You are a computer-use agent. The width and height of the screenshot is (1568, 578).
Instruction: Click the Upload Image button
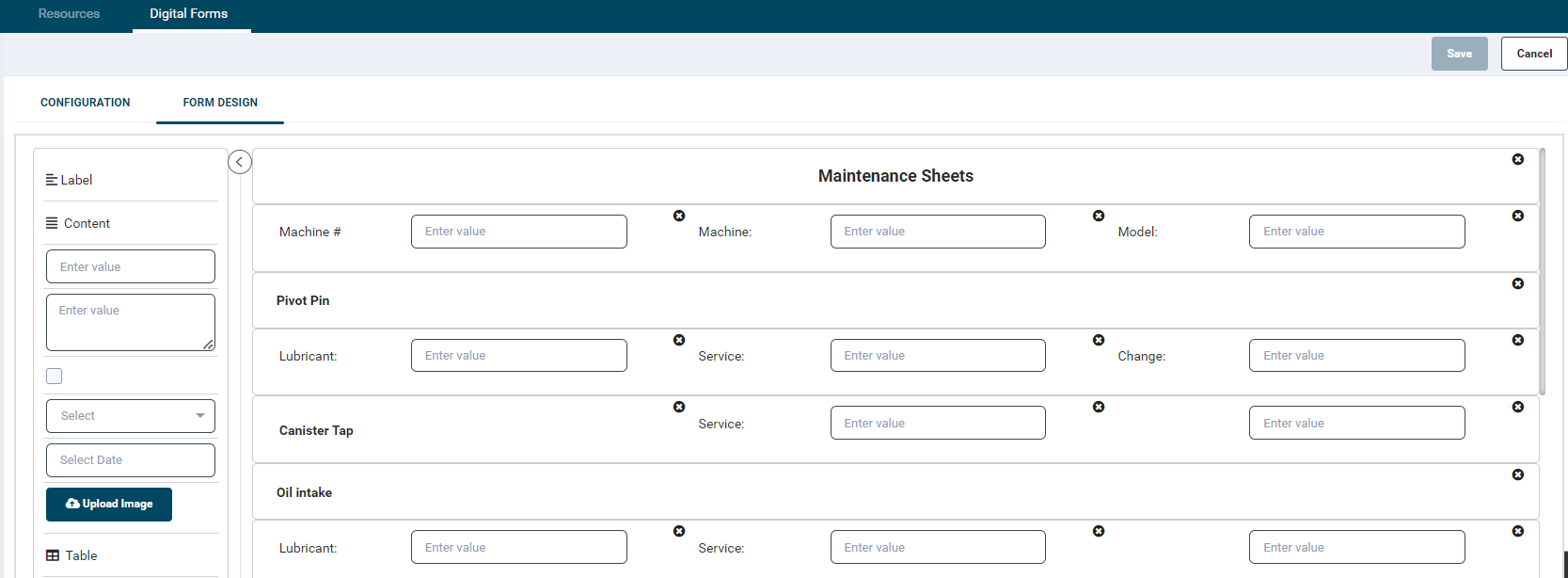click(x=109, y=505)
